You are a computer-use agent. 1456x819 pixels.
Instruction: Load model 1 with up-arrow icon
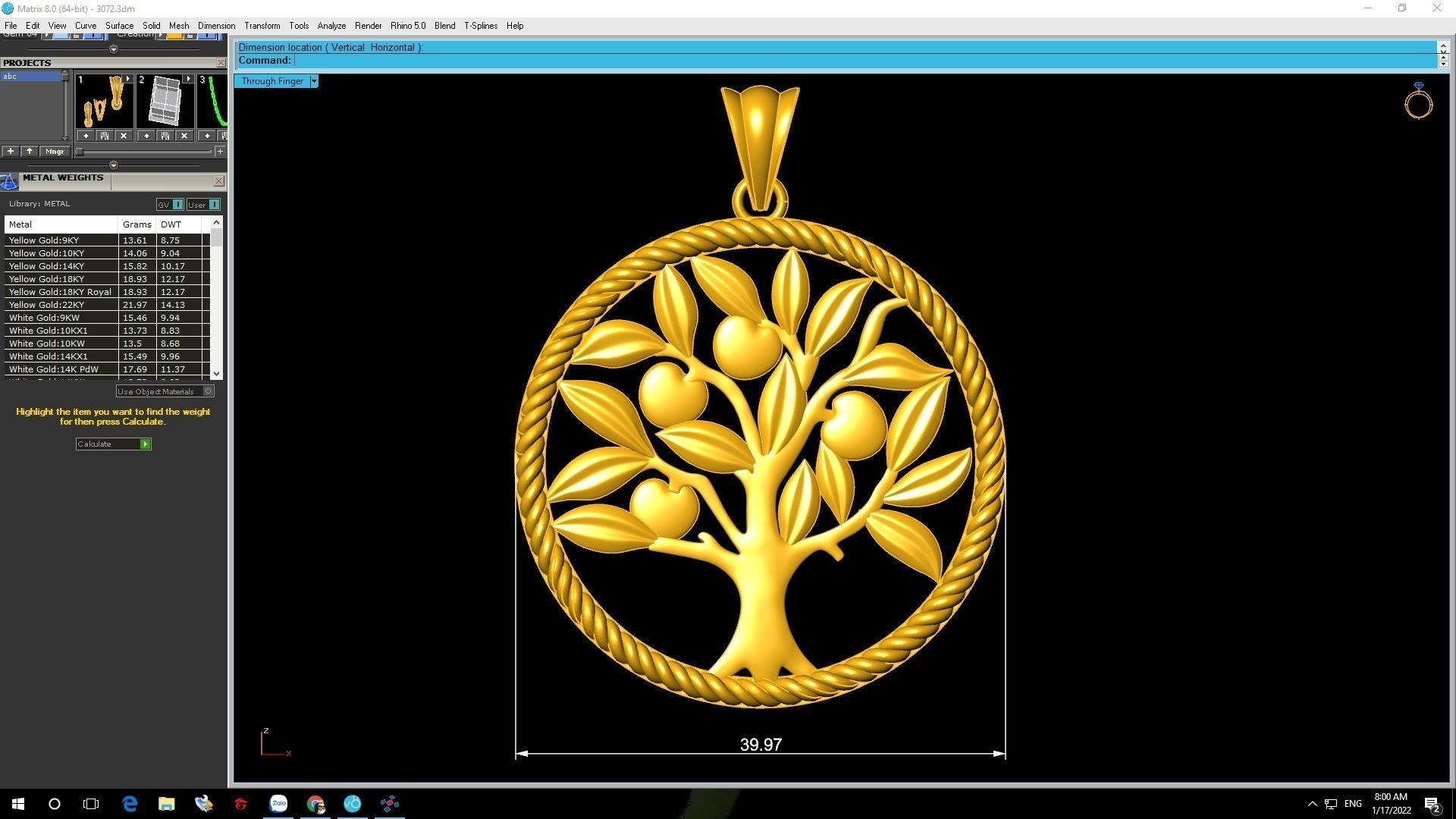pos(86,136)
